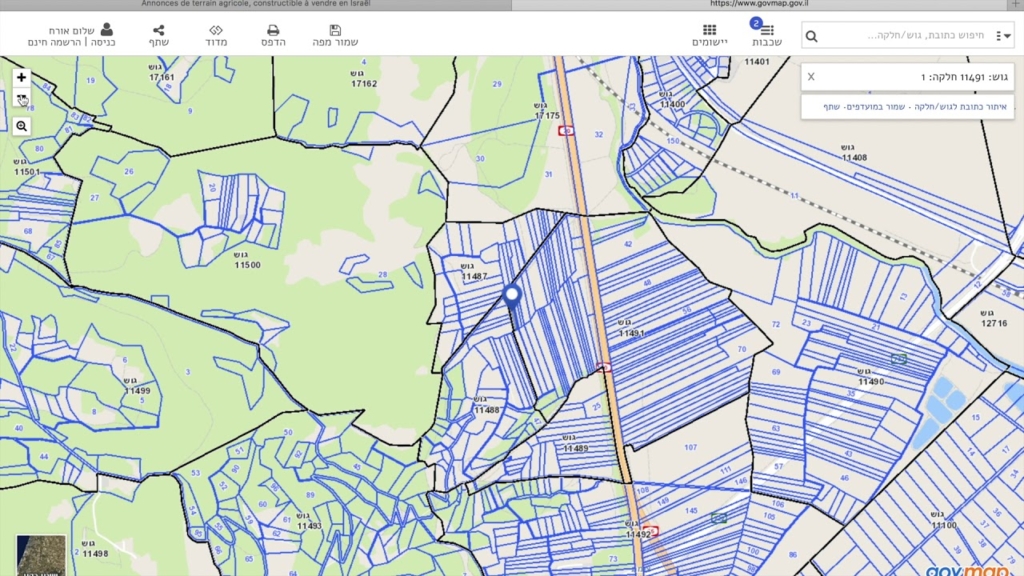1024x576 pixels.
Task: Activate the measure (מדוד) tool
Action: 216,36
